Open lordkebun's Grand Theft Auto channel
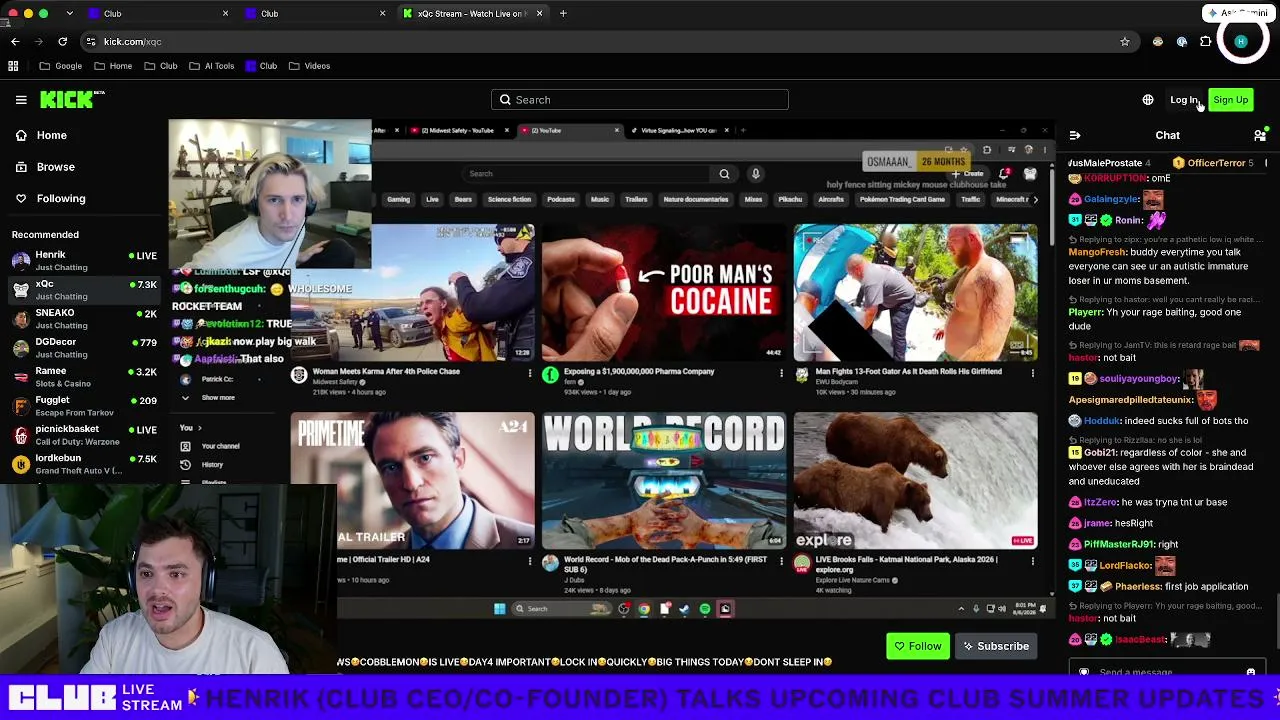The height and width of the screenshot is (720, 1280). (84, 463)
